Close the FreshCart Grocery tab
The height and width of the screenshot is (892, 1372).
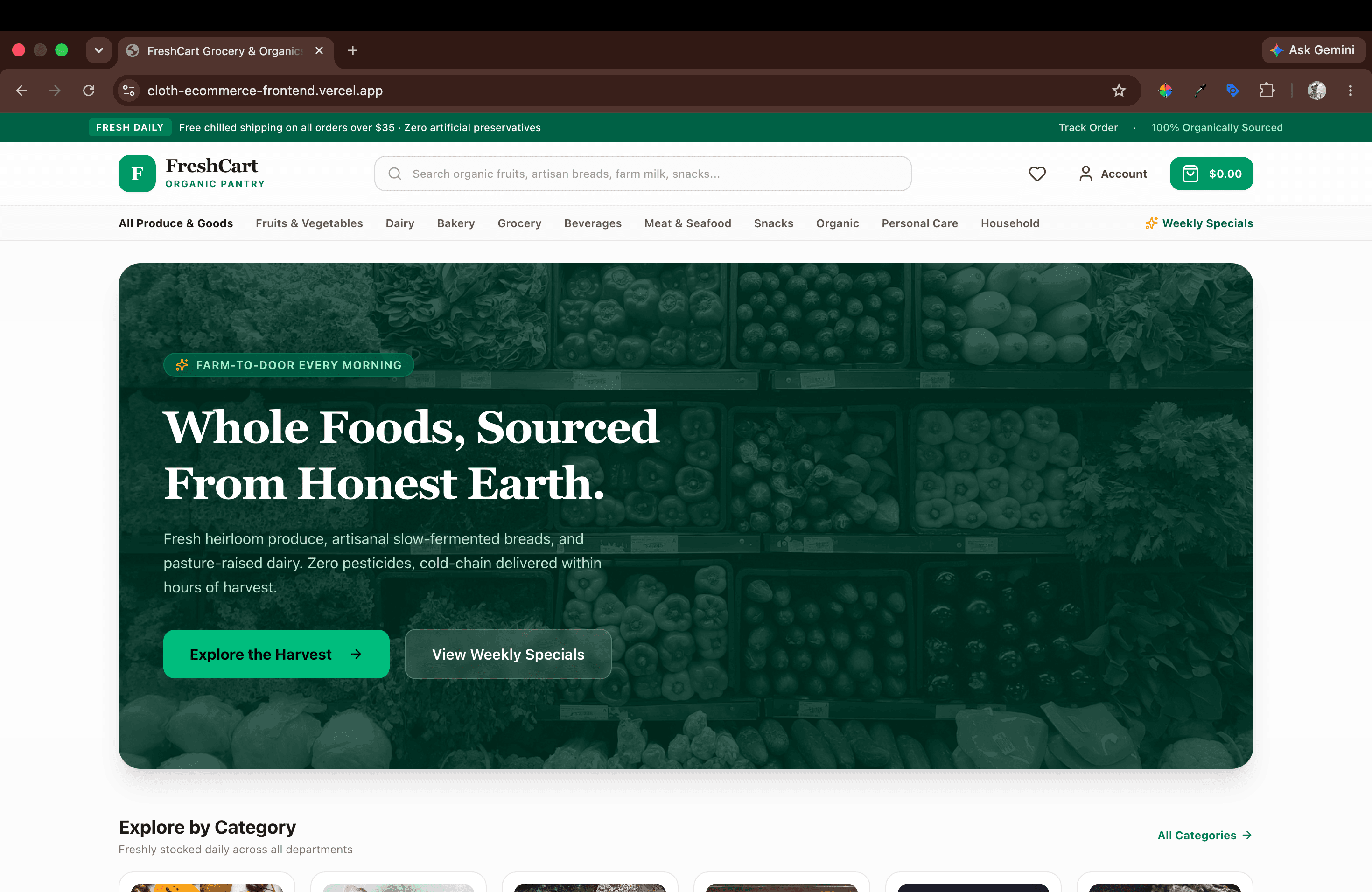tap(319, 51)
